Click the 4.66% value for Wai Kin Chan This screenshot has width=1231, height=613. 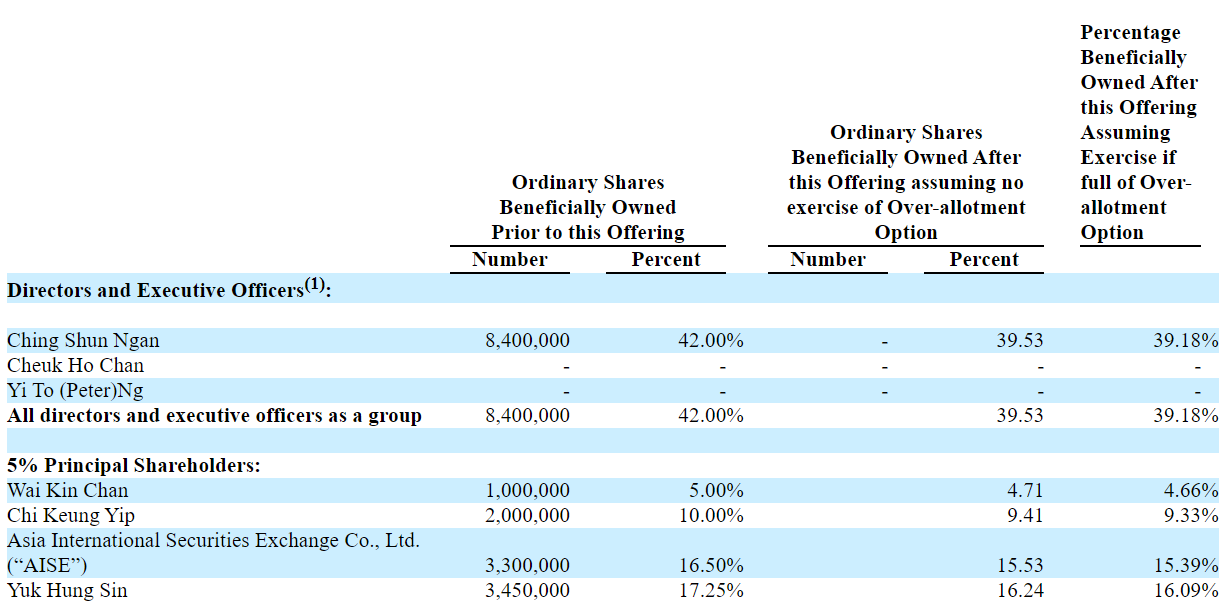click(1191, 490)
